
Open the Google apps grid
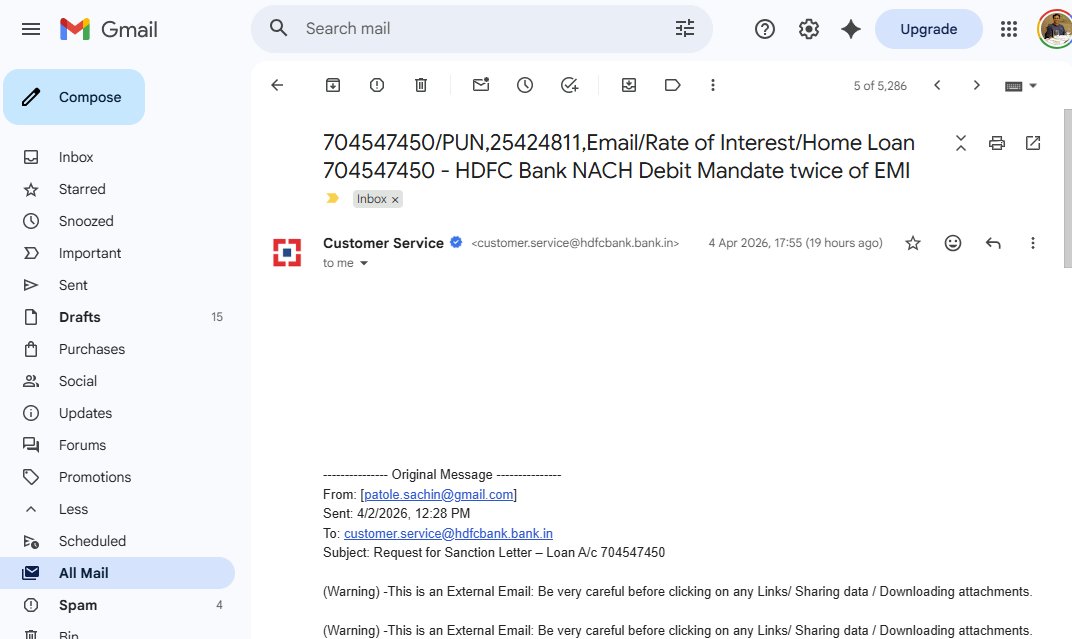click(x=1008, y=29)
